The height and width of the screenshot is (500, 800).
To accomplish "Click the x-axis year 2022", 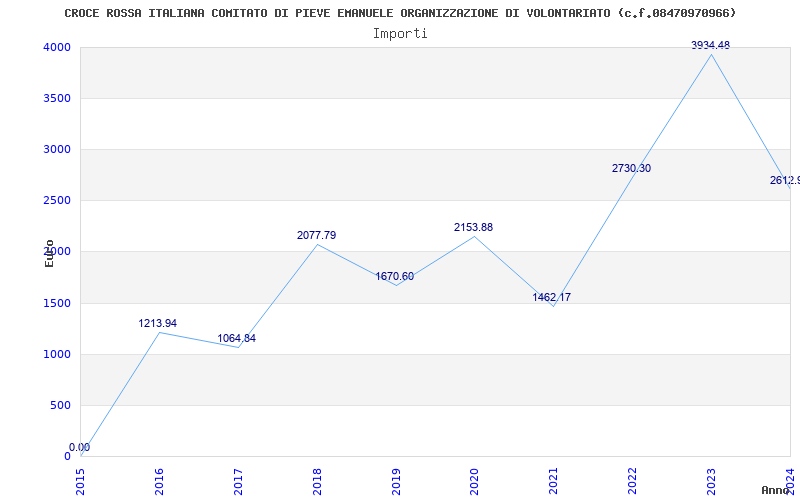I will tap(633, 482).
